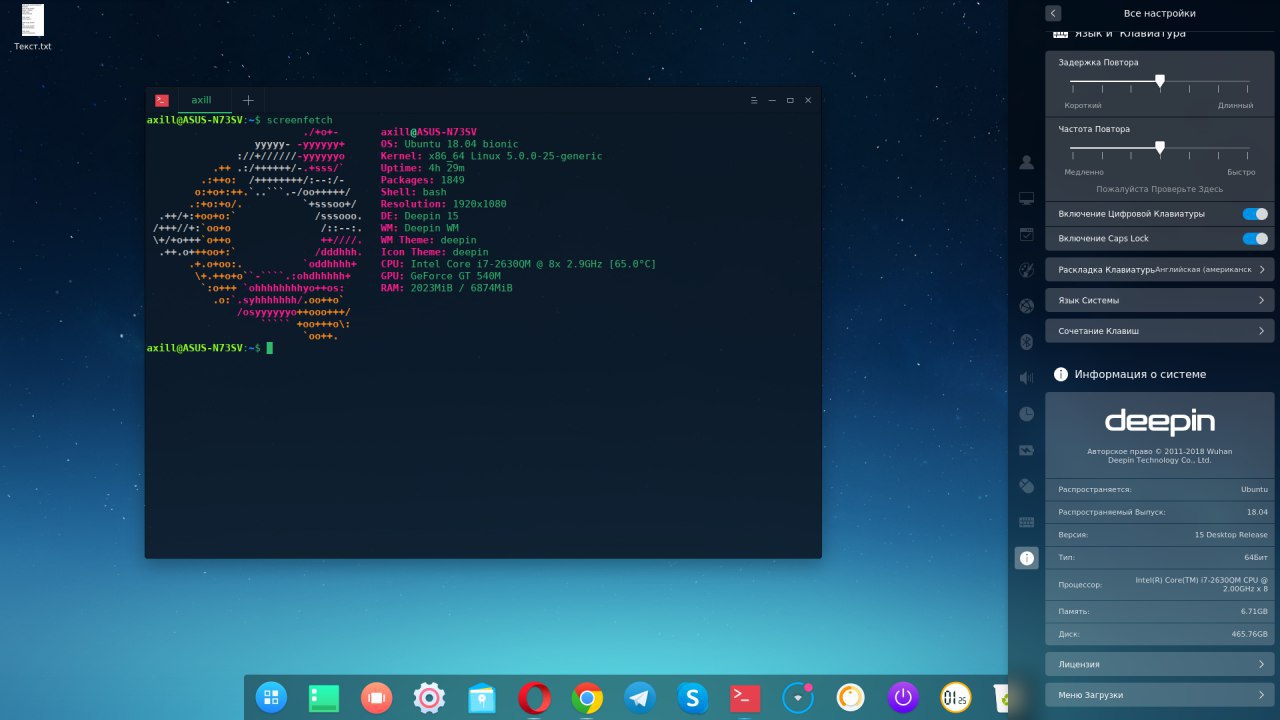Click the Тип 64бит row

(x=1160, y=557)
